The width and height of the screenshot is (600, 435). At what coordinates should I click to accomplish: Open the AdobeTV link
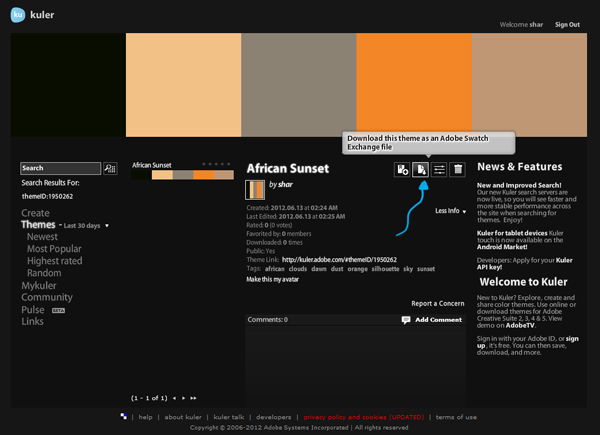point(520,326)
